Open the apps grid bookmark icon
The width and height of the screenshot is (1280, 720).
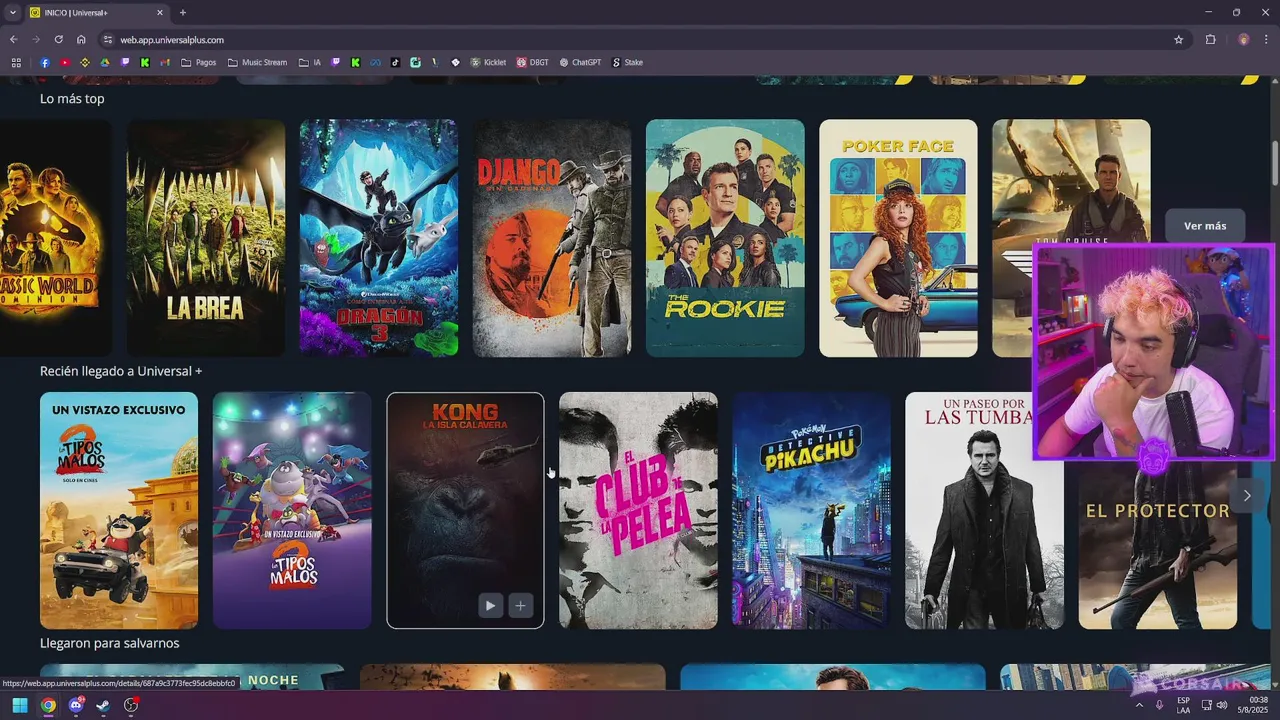(16, 62)
